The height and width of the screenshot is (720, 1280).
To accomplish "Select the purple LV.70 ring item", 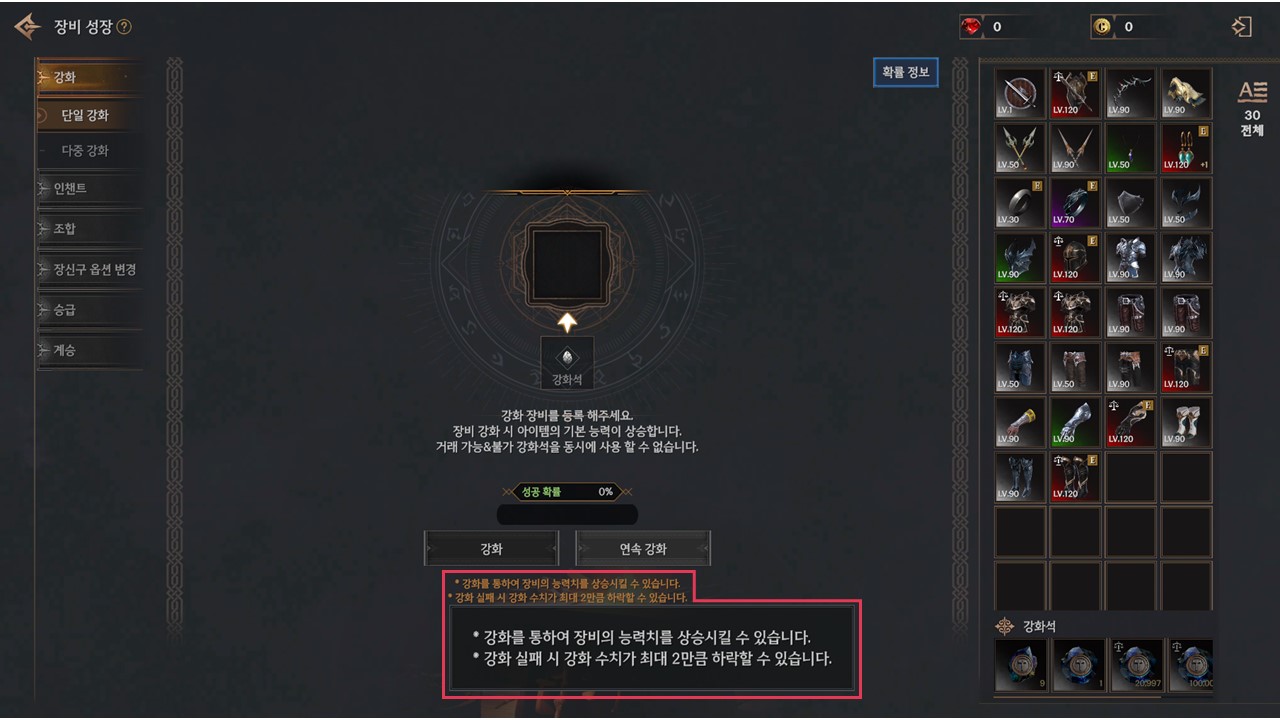I will coord(1076,203).
